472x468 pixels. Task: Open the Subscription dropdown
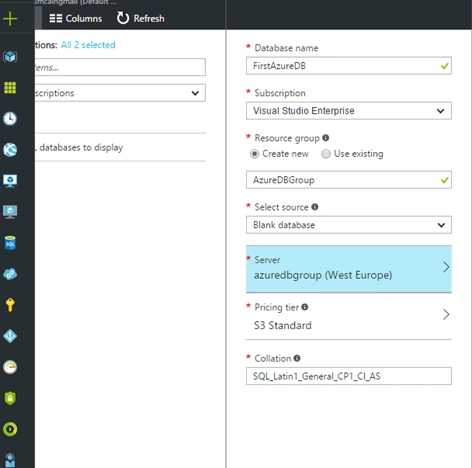tap(349, 111)
